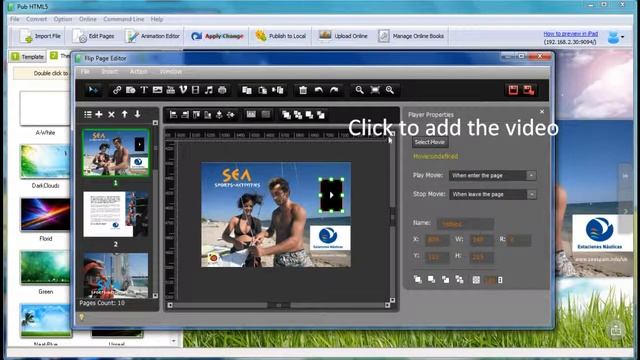Open the Action menu in Flip Page Editor
Image resolution: width=640 pixels, height=360 pixels.
pos(138,71)
